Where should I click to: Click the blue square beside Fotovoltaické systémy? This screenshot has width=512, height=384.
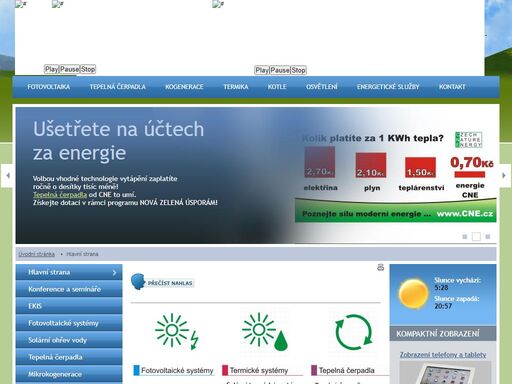pos(136,370)
